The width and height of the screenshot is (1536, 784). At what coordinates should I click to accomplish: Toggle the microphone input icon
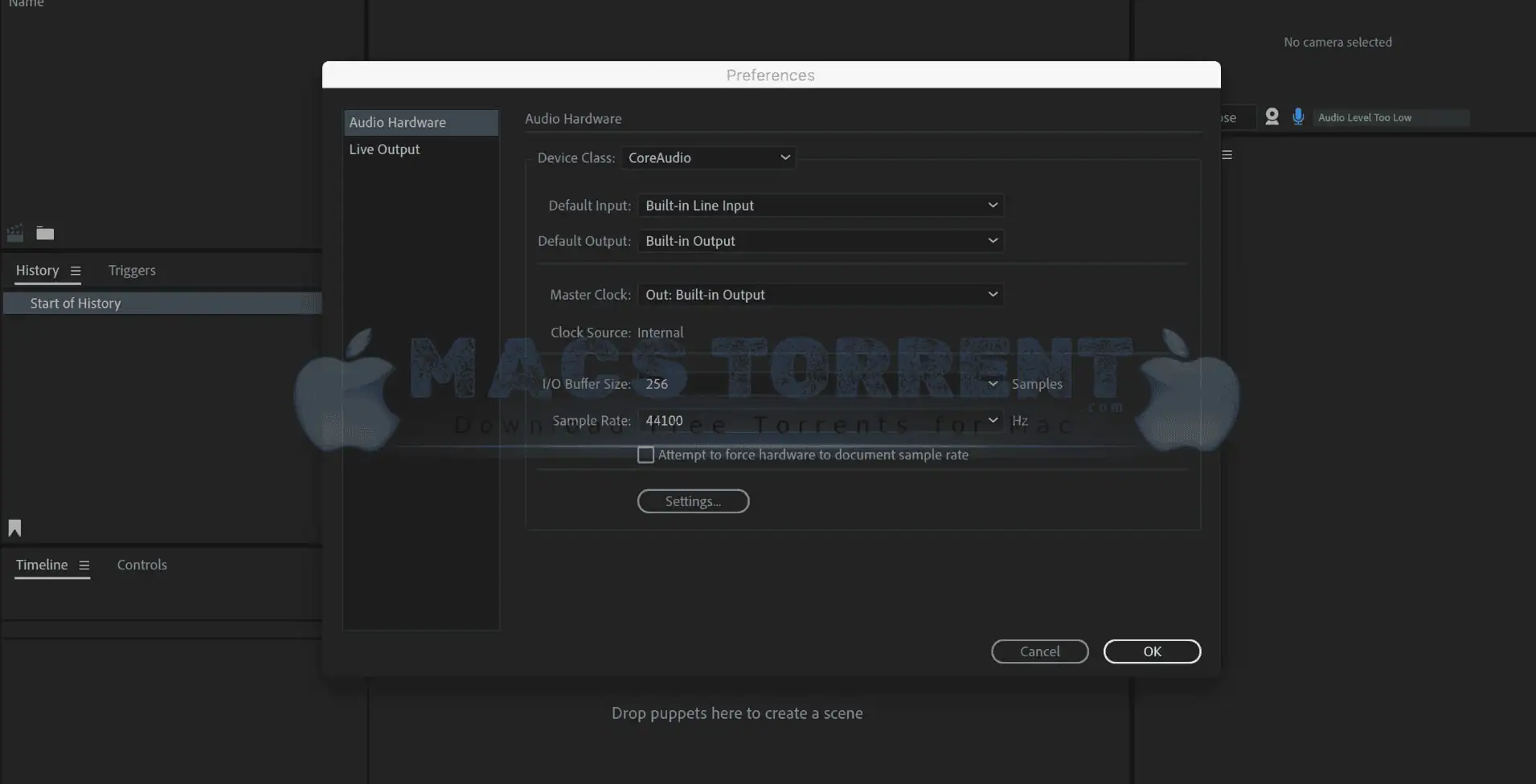1298,117
